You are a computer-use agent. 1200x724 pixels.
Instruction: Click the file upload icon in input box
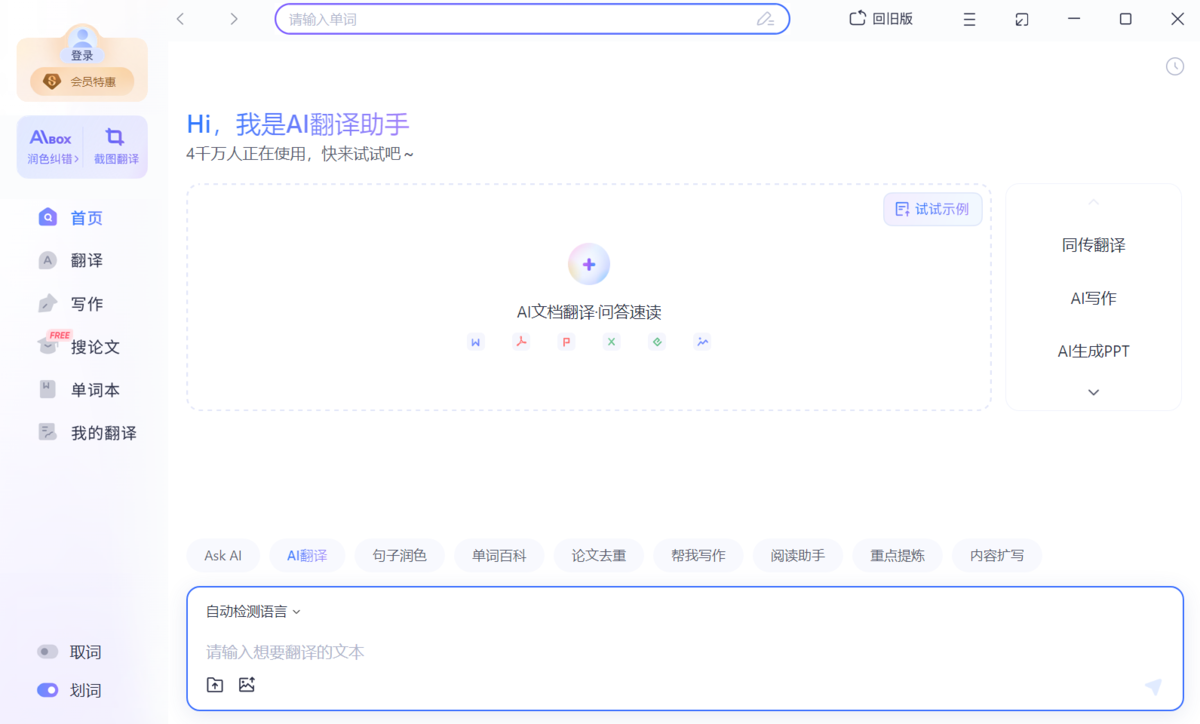214,685
